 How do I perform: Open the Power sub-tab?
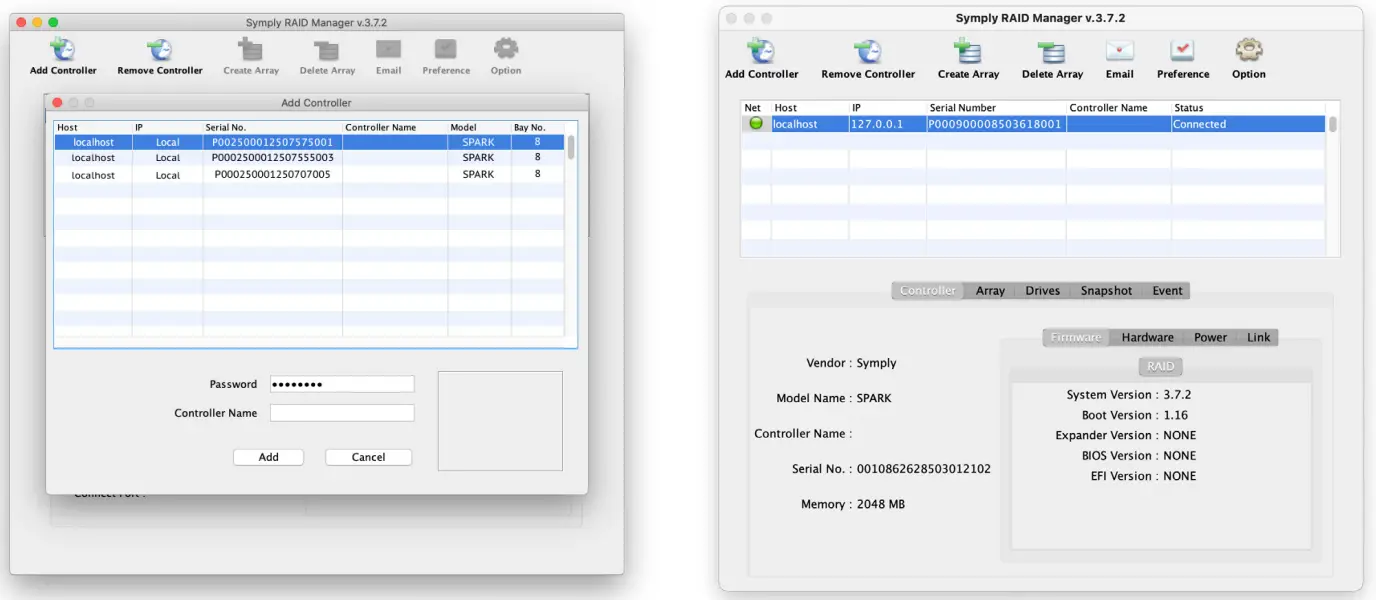pos(1210,338)
